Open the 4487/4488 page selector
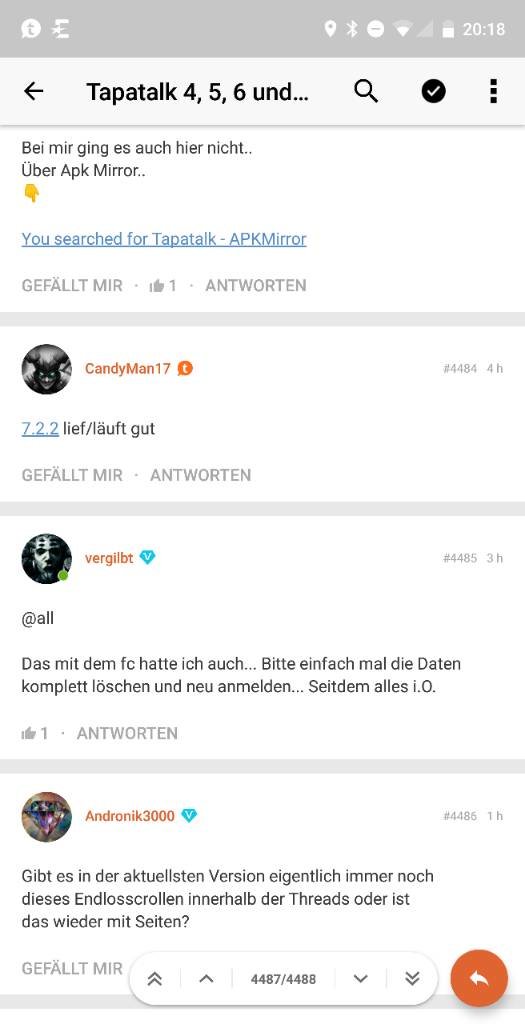 pos(283,979)
